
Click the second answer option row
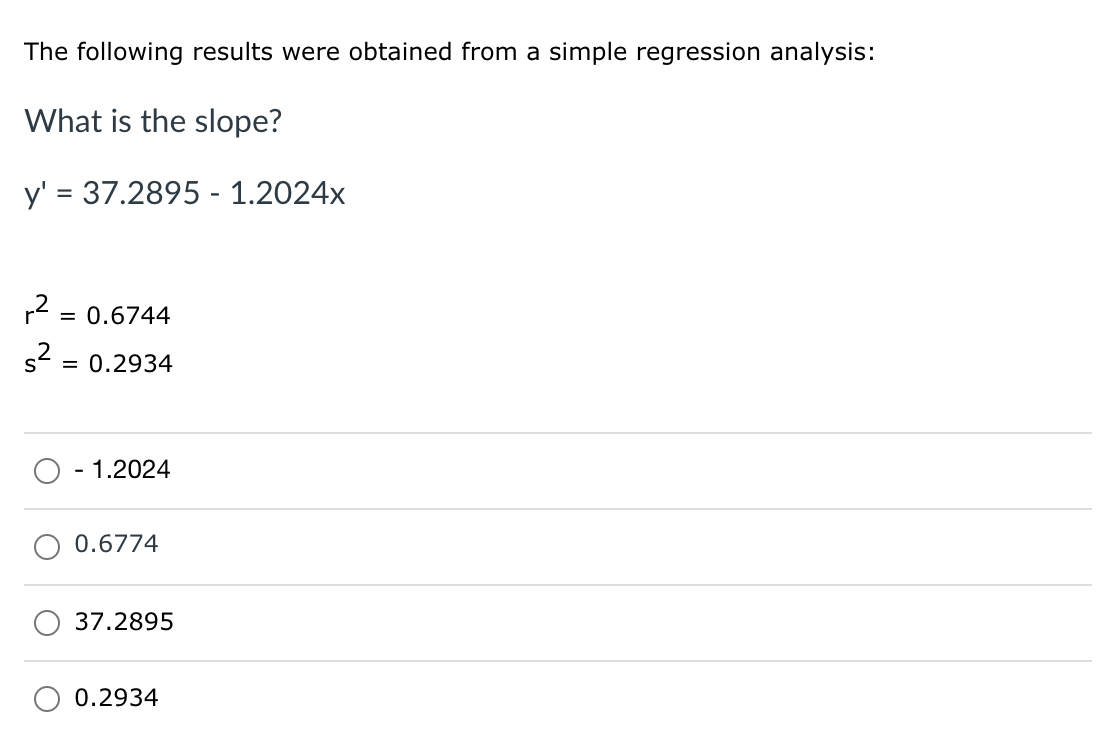pos(300,546)
